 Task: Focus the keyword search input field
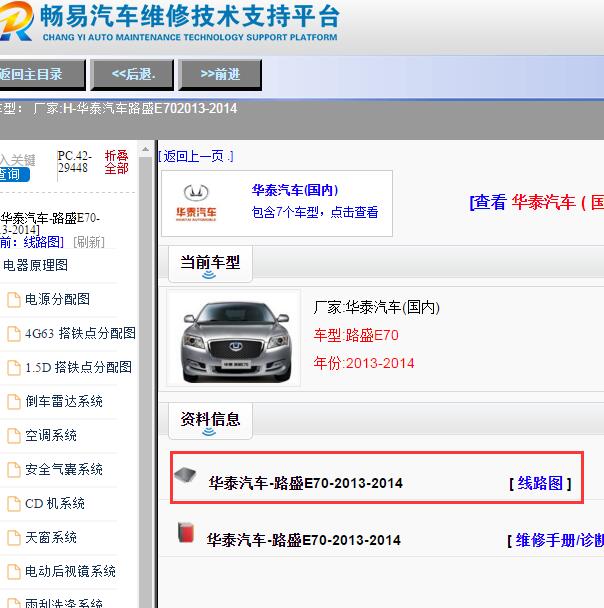pos(17,160)
